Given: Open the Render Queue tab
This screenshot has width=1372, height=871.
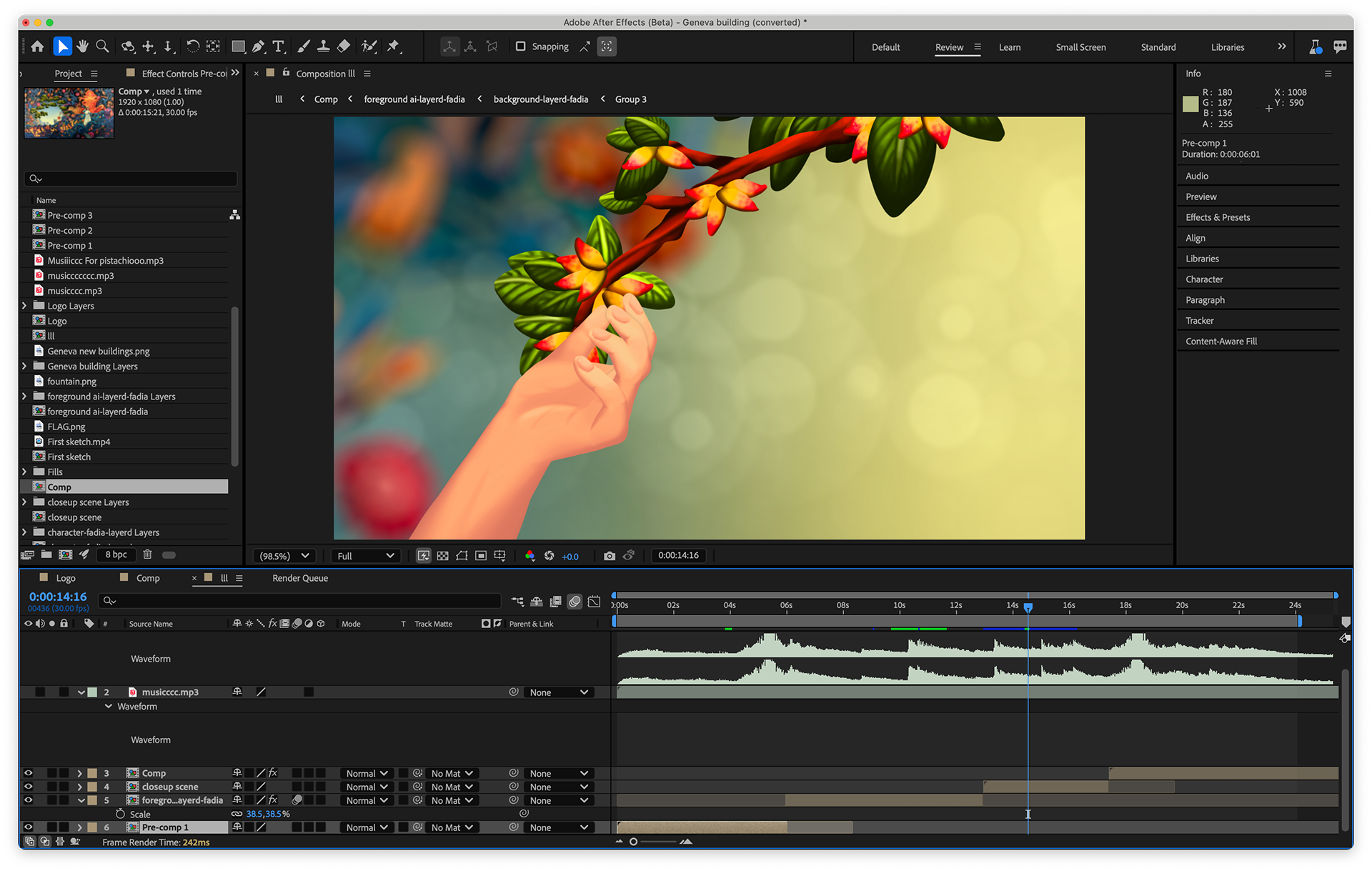Looking at the screenshot, I should (300, 578).
